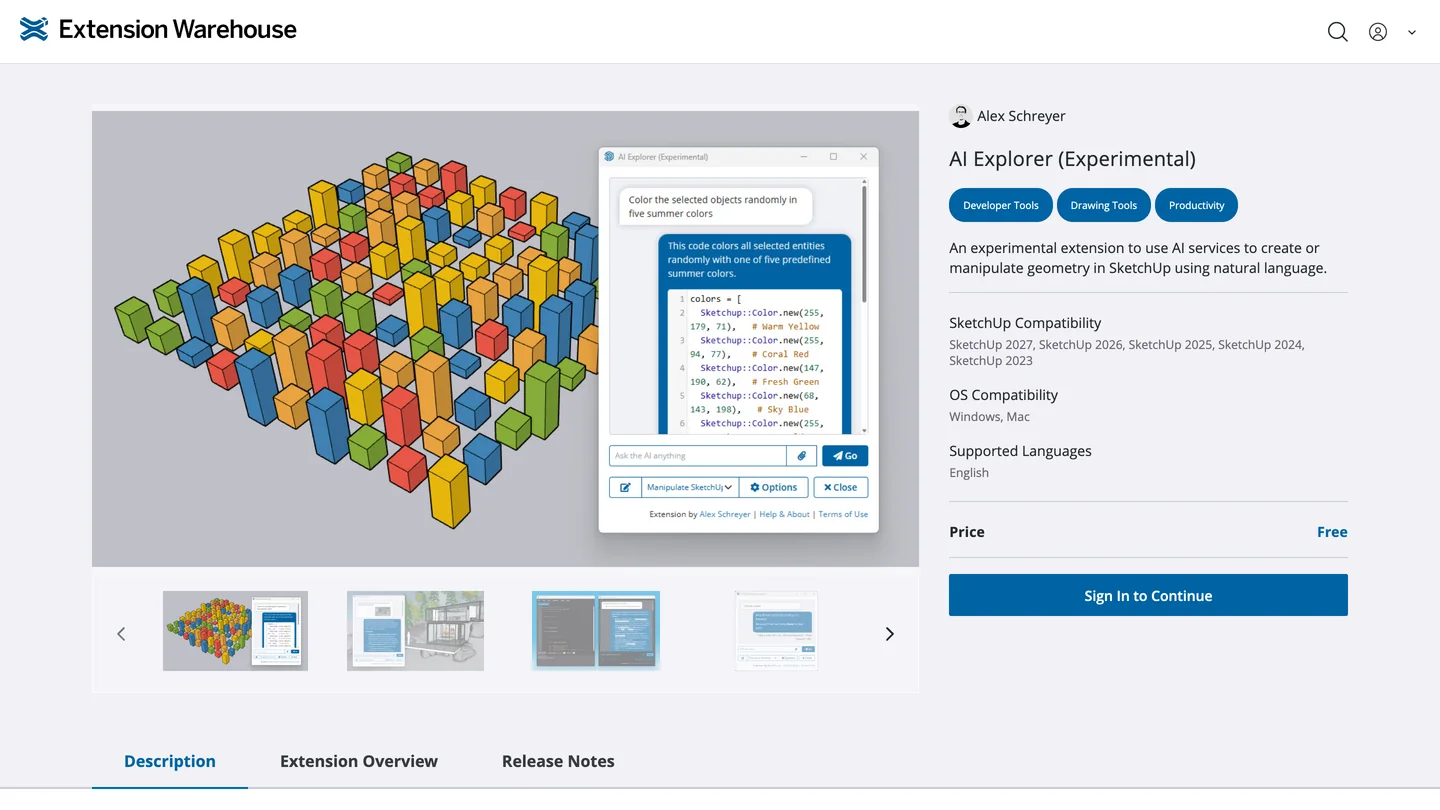This screenshot has width=1440, height=810.
Task: Click the 'Windows, Mac' text
Action: 989,417
